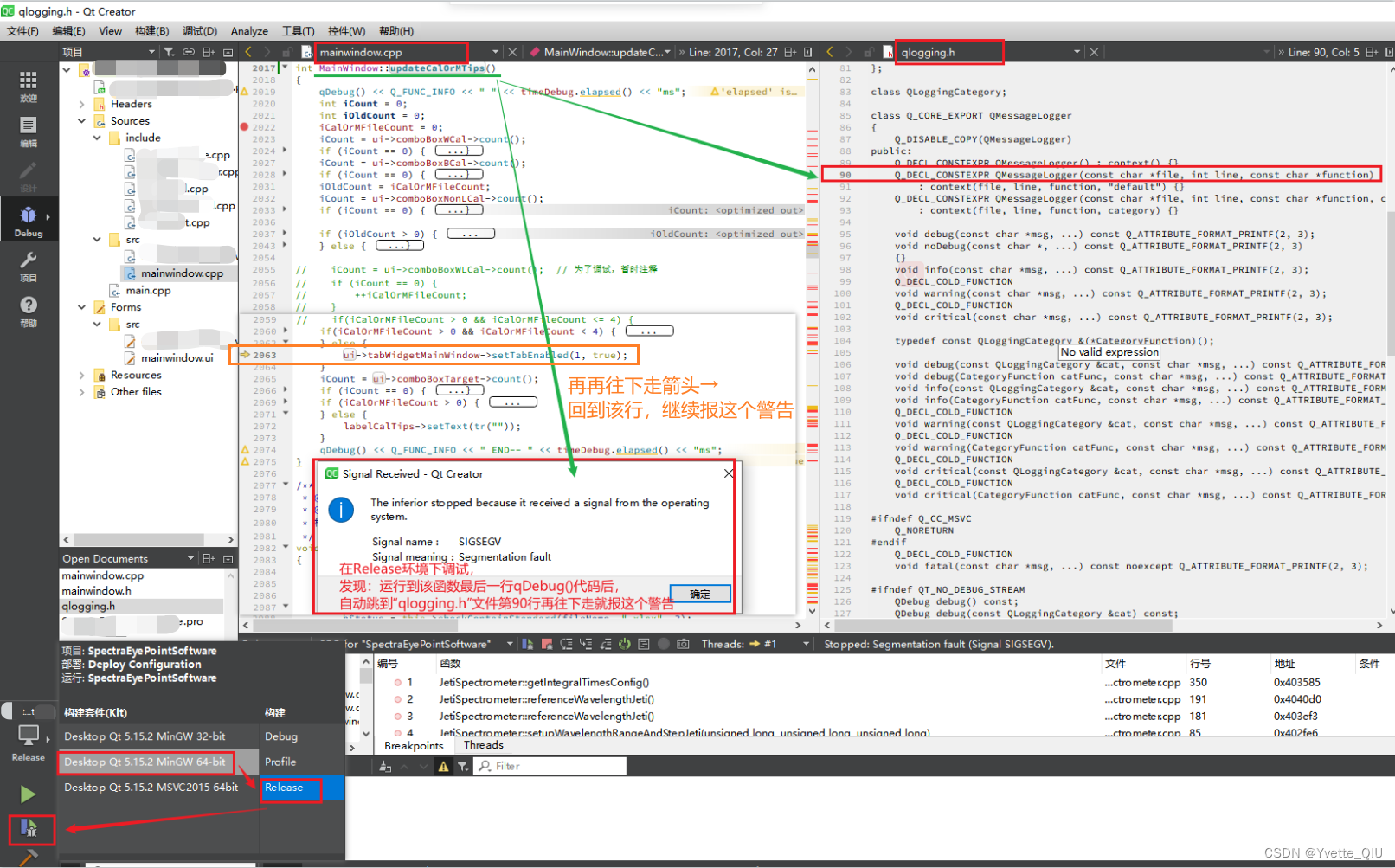Open the 调试(D) menu
The image size is (1395, 868).
click(200, 31)
